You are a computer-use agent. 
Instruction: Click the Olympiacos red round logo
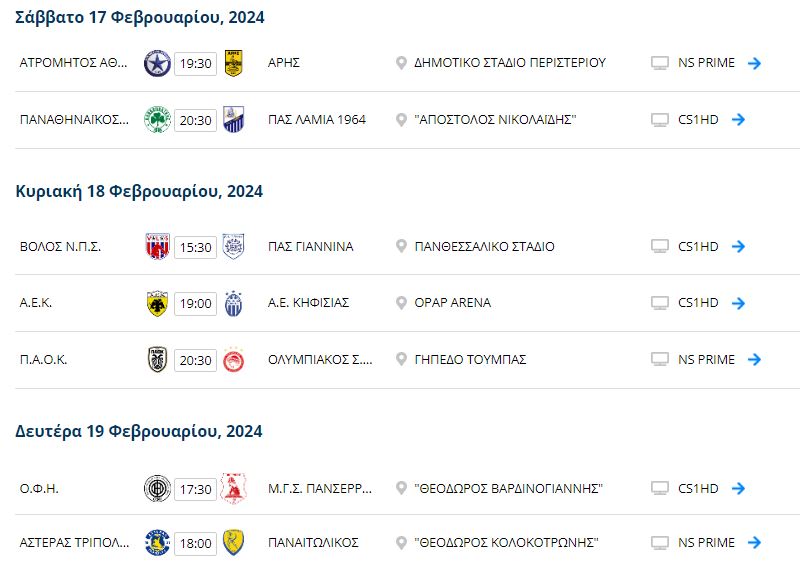pos(233,360)
